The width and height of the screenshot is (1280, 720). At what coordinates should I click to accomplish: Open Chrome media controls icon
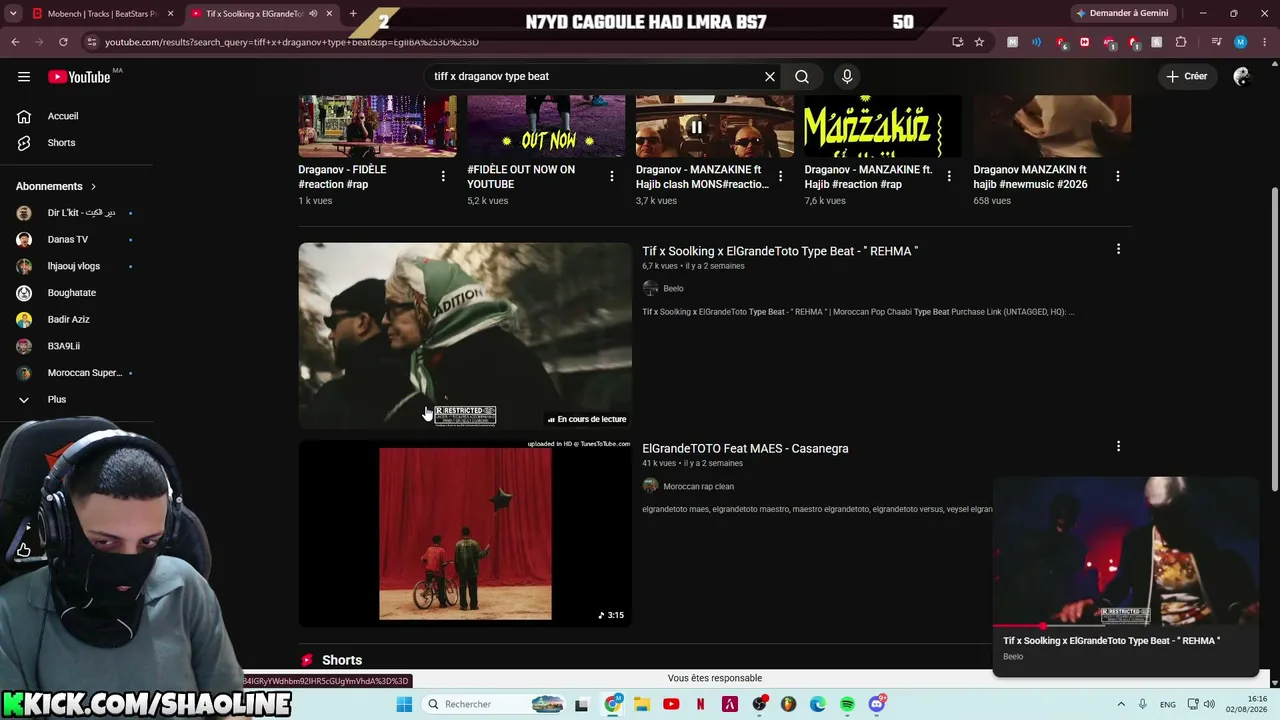tap(1216, 42)
